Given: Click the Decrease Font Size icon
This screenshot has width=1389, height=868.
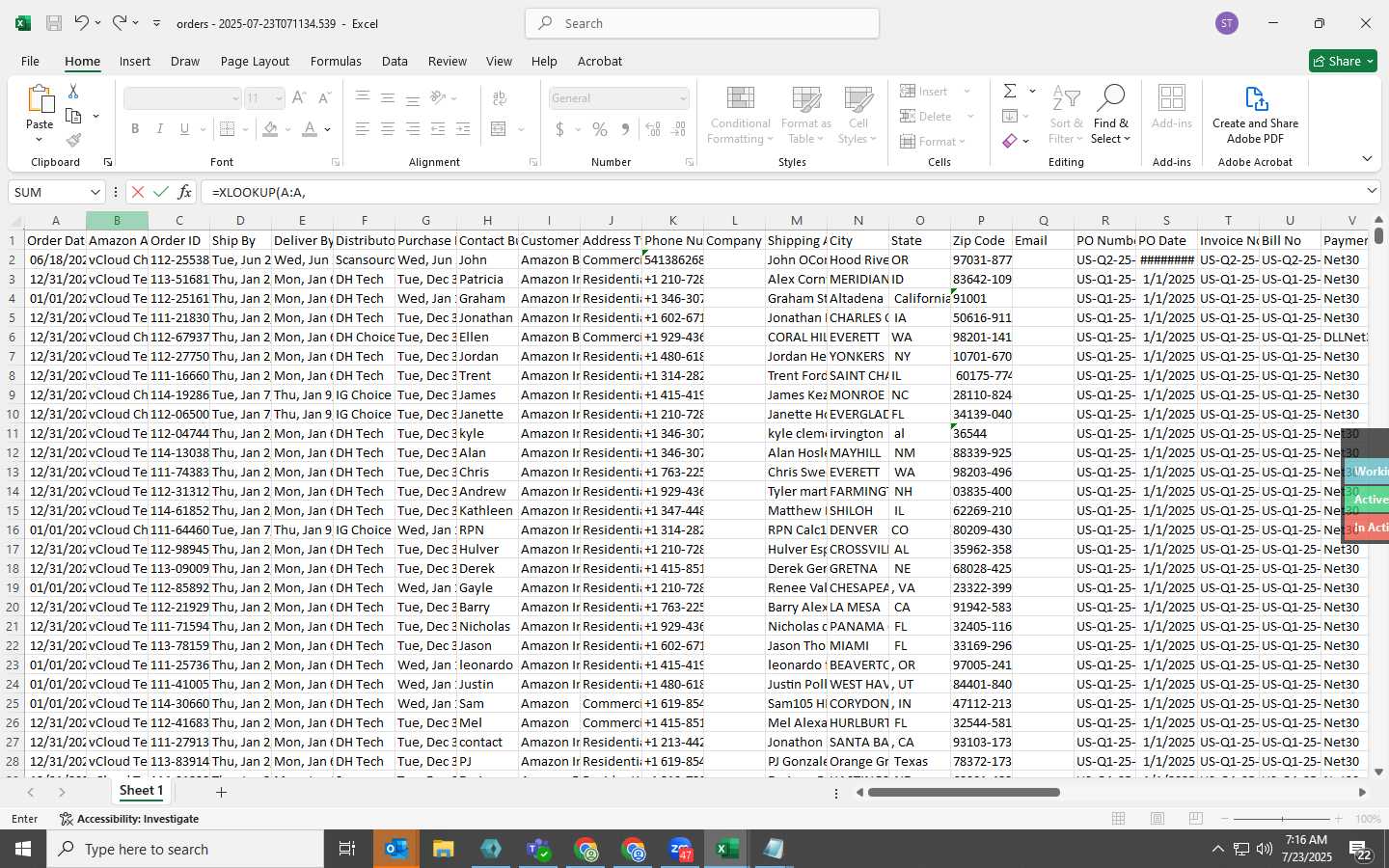Looking at the screenshot, I should [x=324, y=98].
